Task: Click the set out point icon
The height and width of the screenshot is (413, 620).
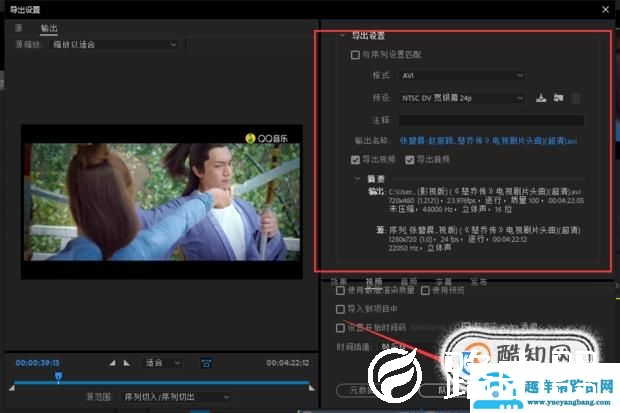Action: coord(127,363)
